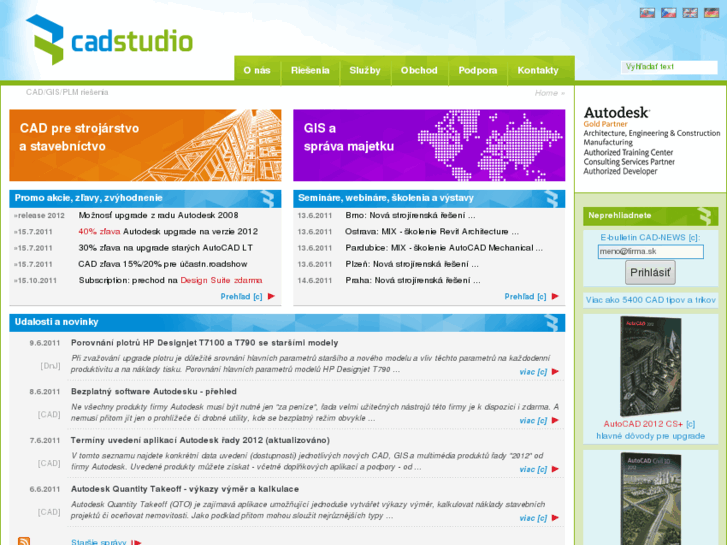Image resolution: width=727 pixels, height=545 pixels.
Task: Open Pardubice: MIX školenie AutoCAD Mechanical
Action: [444, 248]
